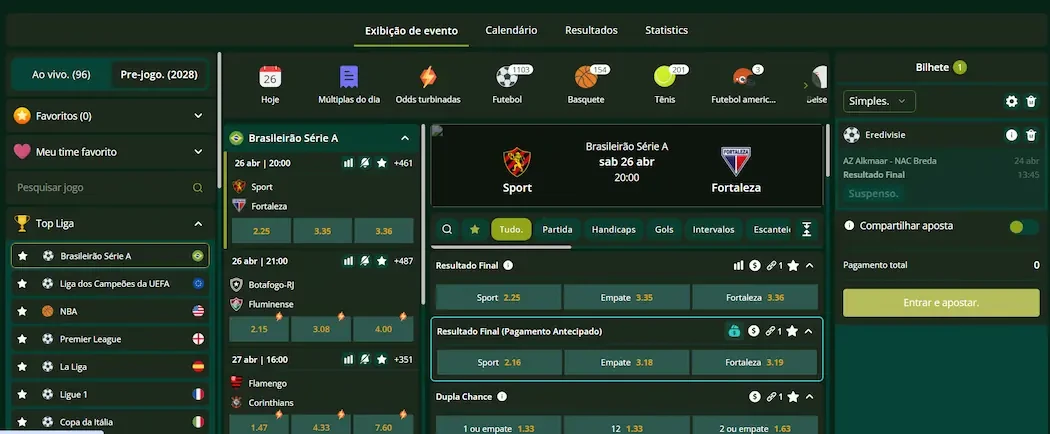Collapse the Top Liga section
Viewport: 1050px width, 434px height.
click(198, 224)
